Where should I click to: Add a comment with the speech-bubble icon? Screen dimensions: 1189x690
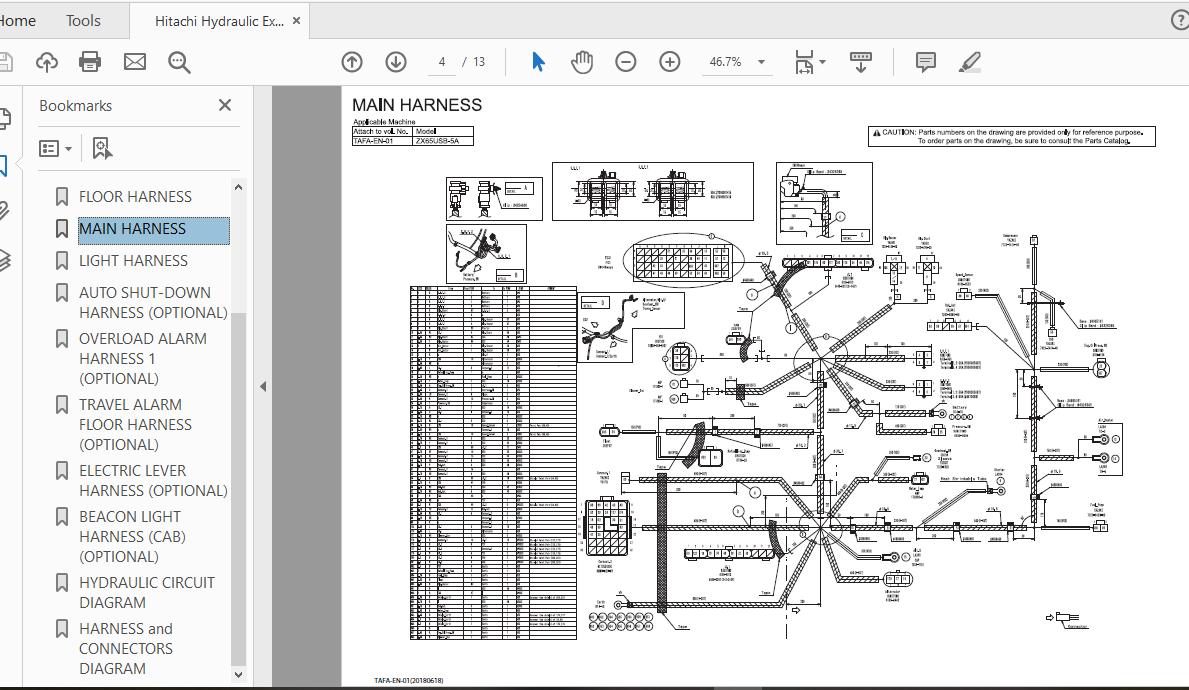(926, 62)
